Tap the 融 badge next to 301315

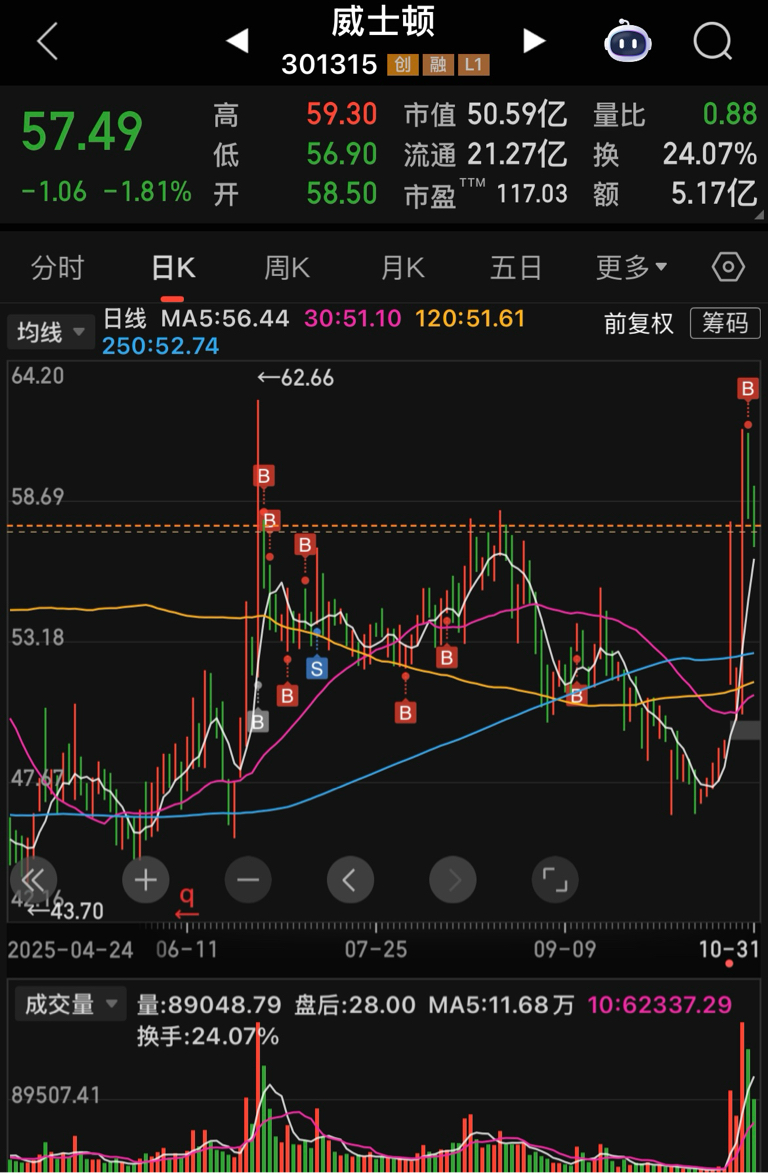coord(437,64)
